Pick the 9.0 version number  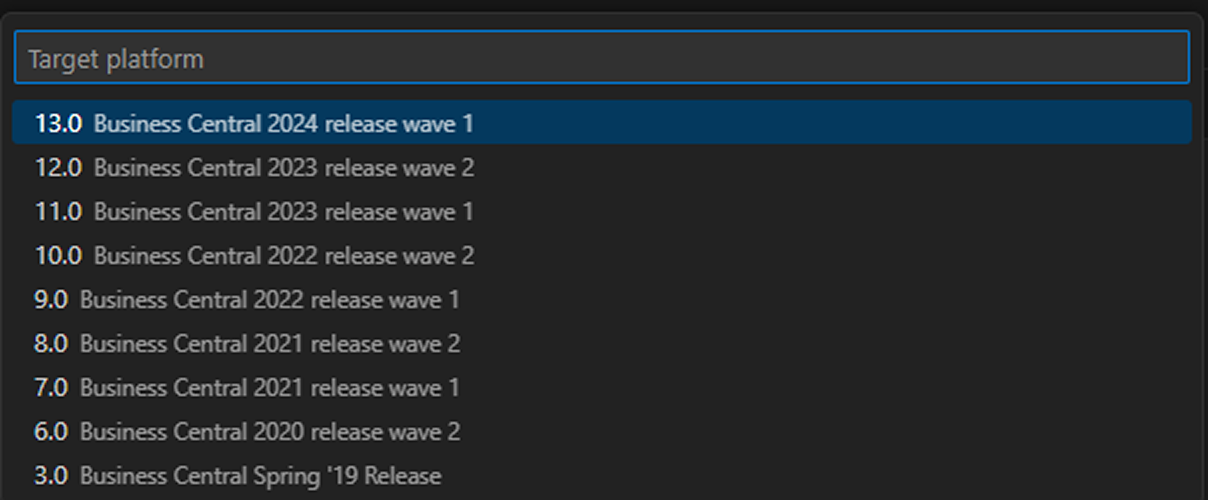tap(51, 300)
